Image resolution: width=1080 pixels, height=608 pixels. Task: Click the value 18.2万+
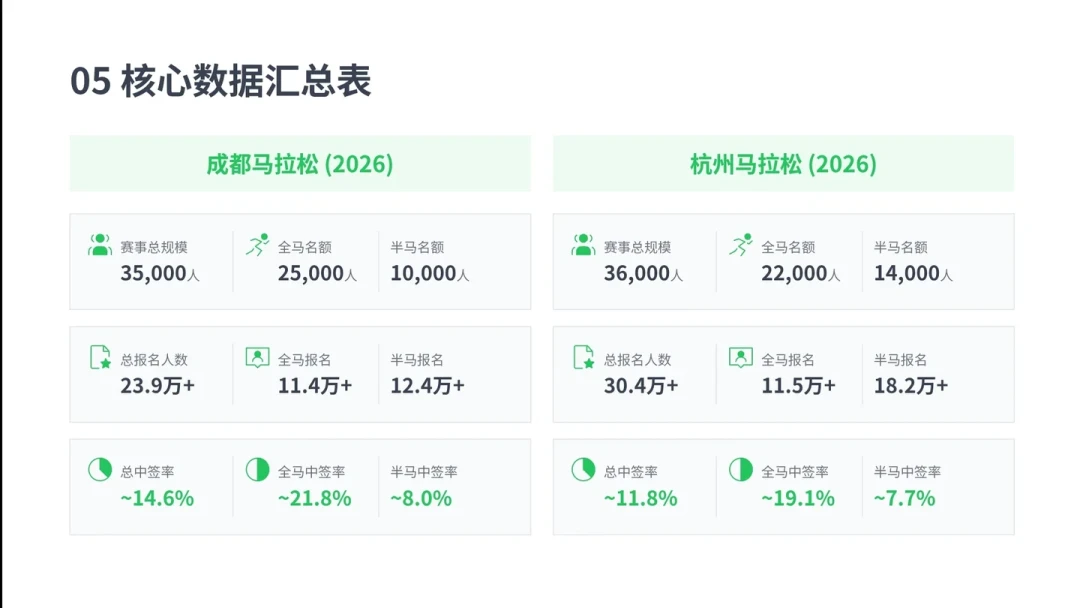911,386
